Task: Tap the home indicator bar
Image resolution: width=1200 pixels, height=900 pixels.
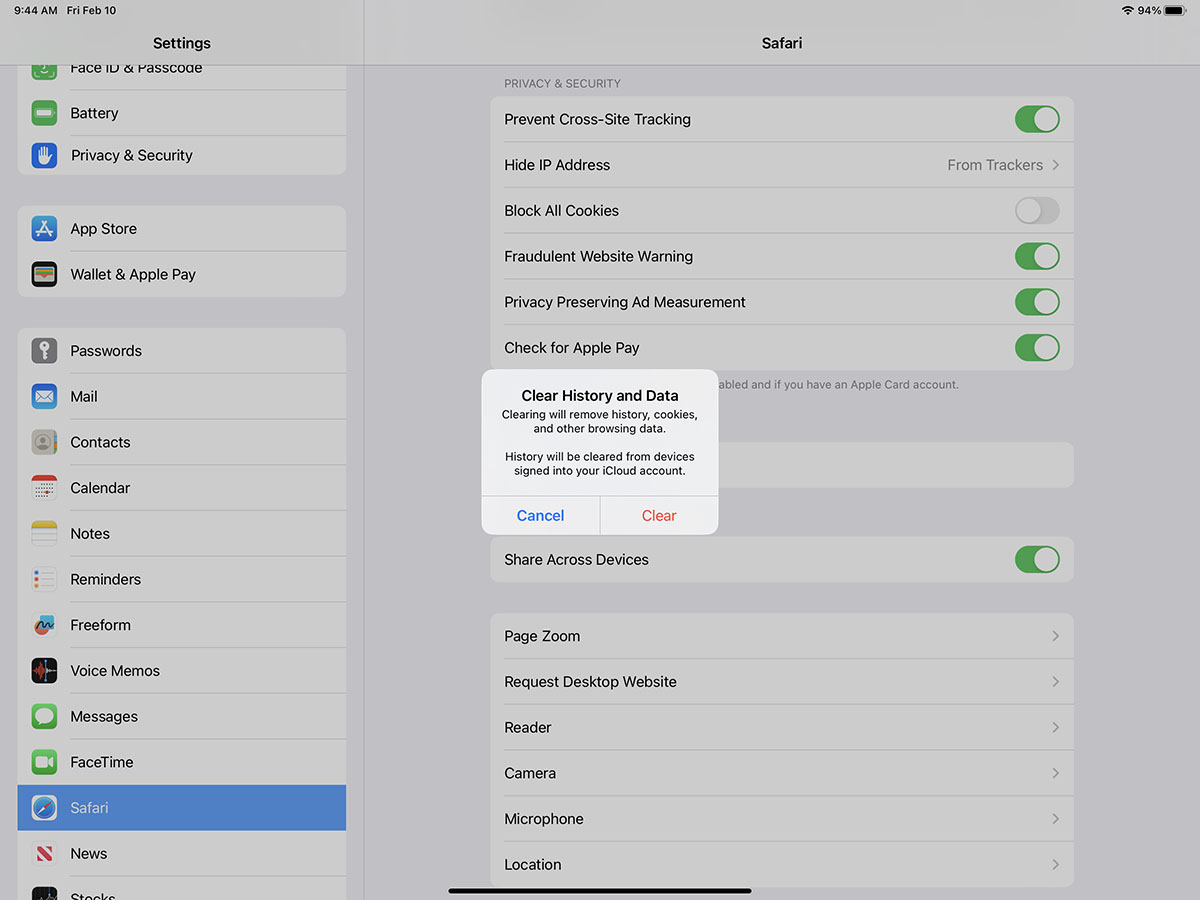Action: coord(600,890)
